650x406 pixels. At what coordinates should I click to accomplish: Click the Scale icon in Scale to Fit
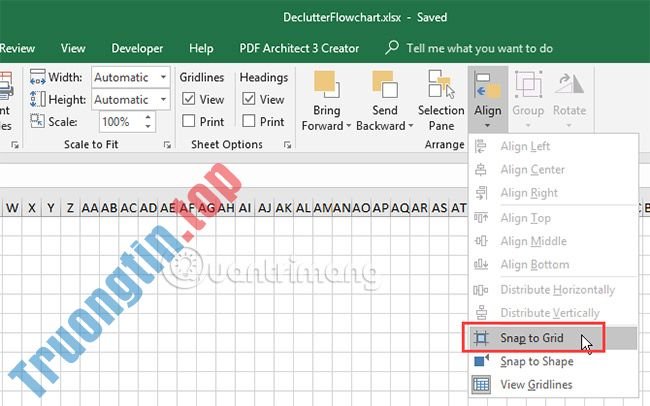pos(37,121)
